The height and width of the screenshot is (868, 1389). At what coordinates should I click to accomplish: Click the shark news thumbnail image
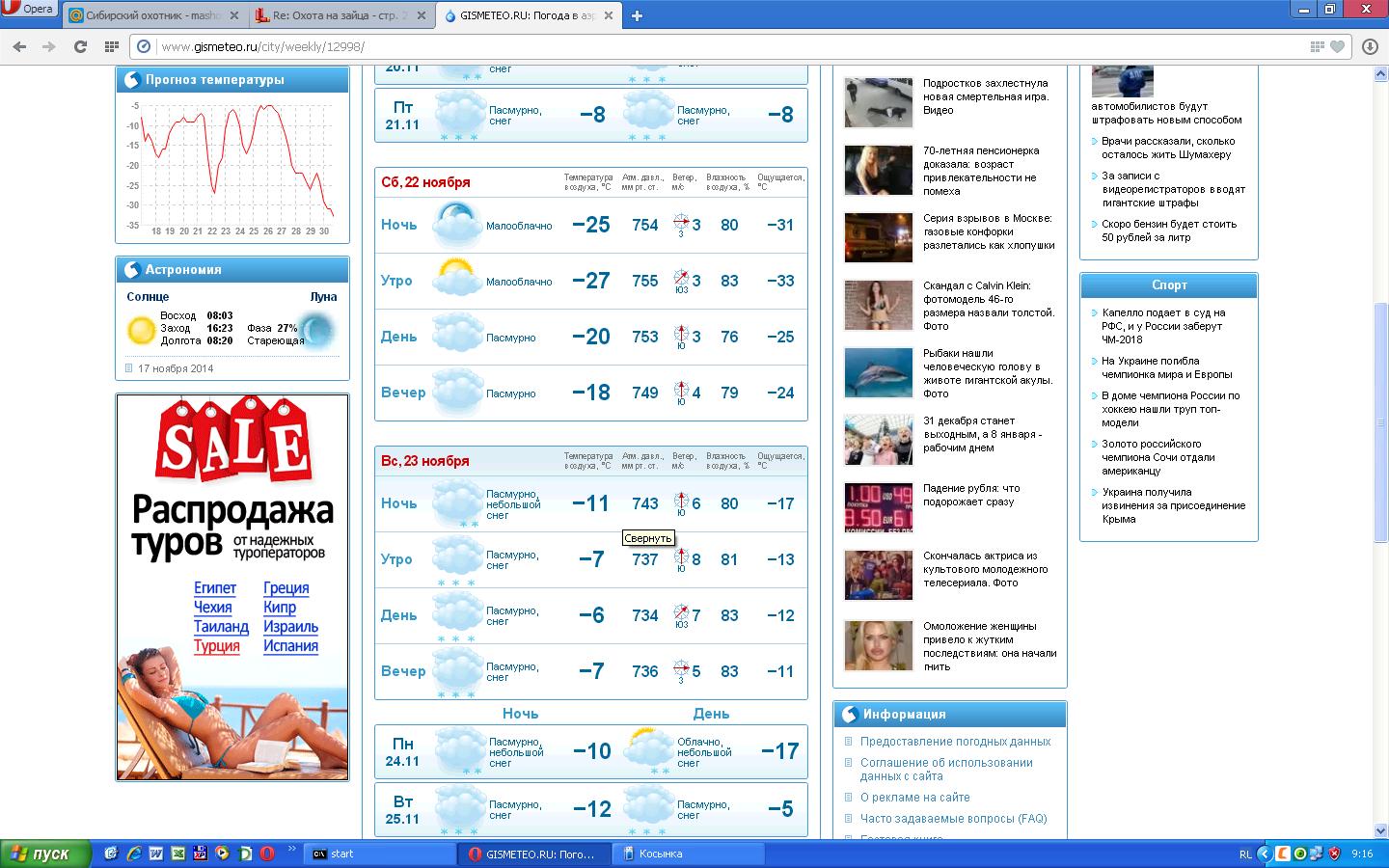[x=878, y=372]
